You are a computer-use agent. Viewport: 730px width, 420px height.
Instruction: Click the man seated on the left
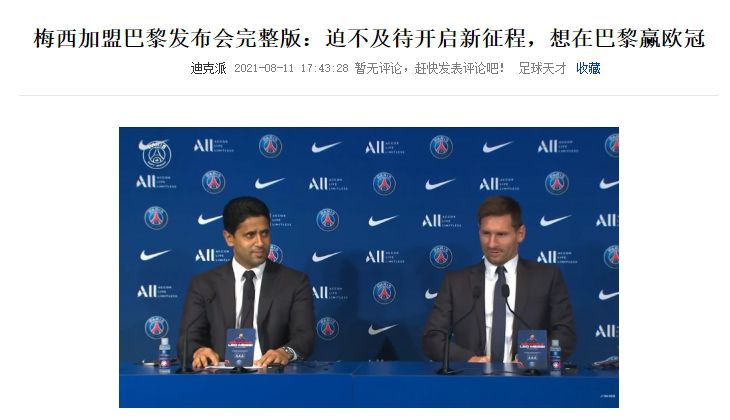pos(247,284)
